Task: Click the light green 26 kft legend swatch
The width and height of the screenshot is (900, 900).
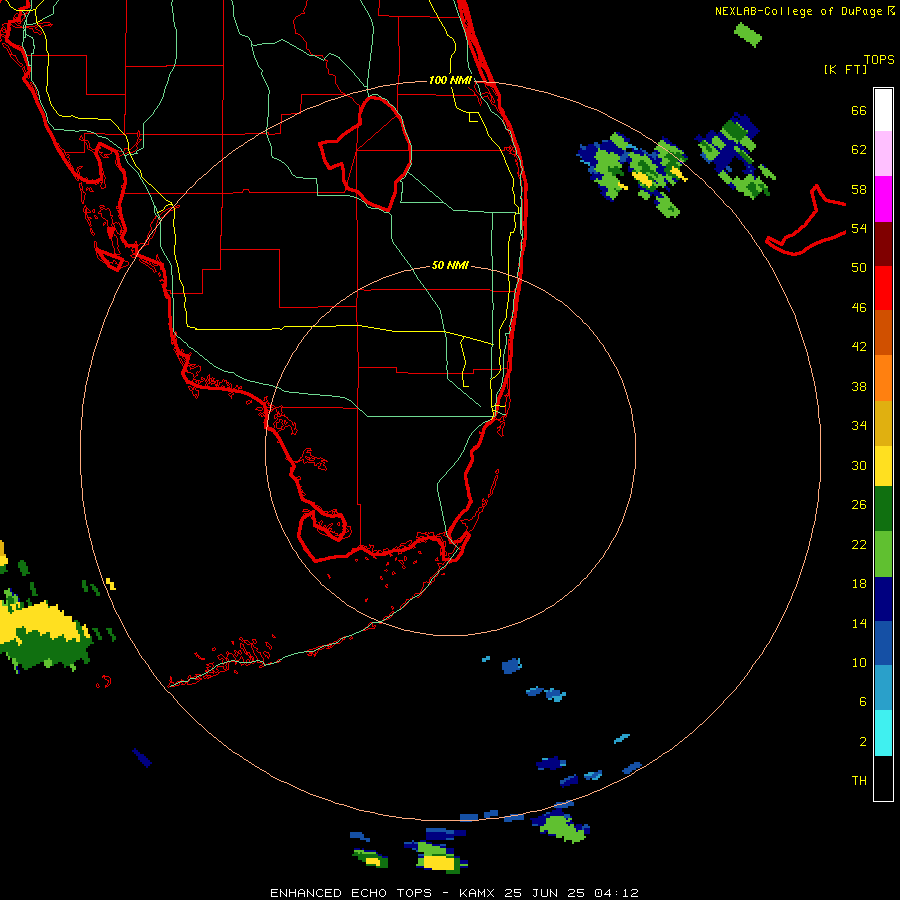Action: 883,554
